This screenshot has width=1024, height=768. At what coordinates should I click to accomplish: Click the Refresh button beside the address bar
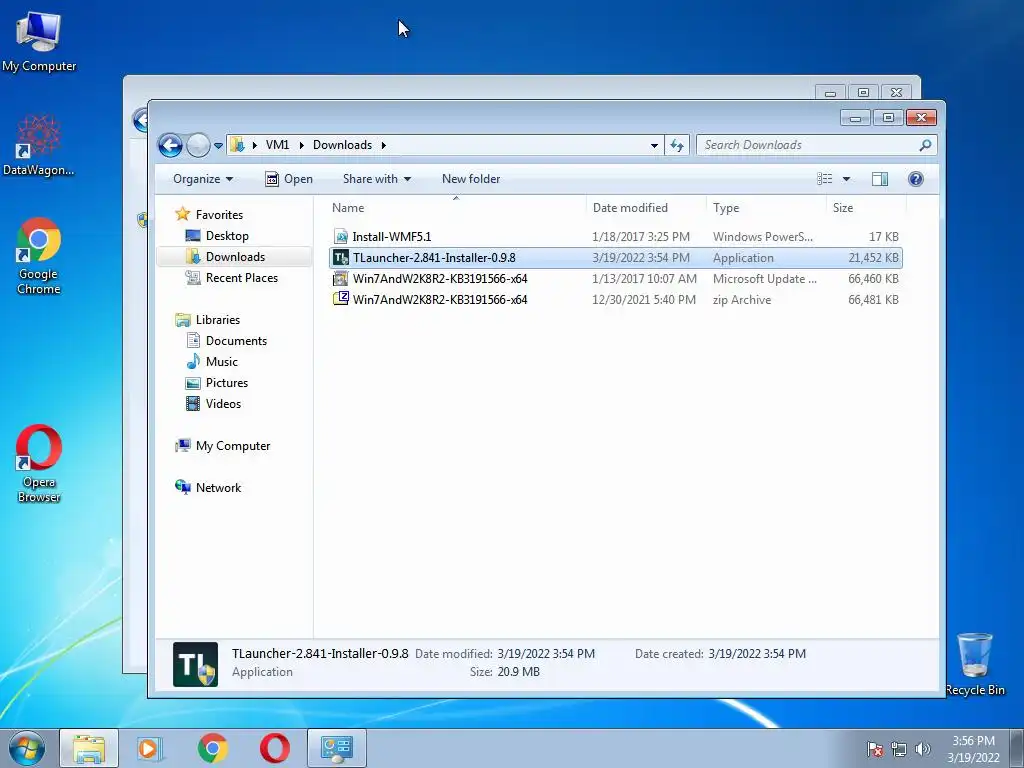coord(677,145)
